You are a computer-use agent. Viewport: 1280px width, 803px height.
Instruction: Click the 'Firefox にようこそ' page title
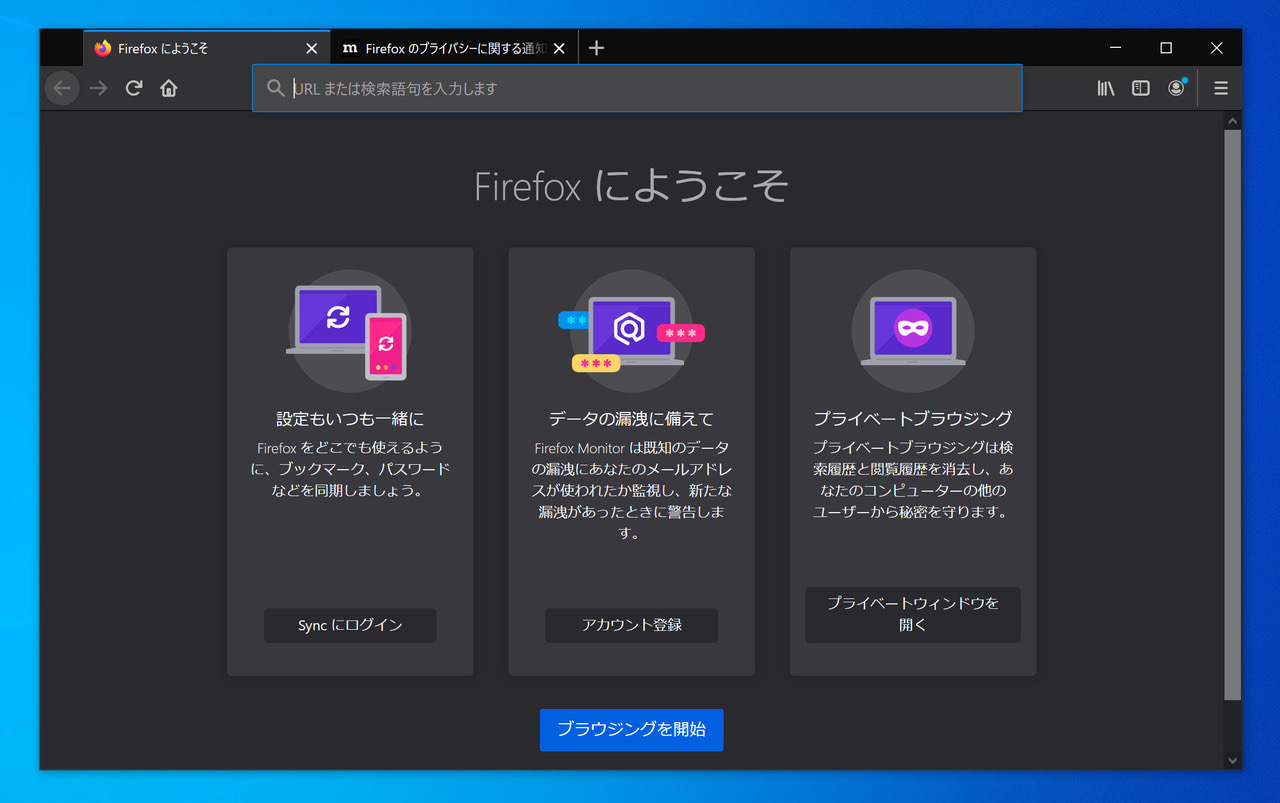coord(631,186)
